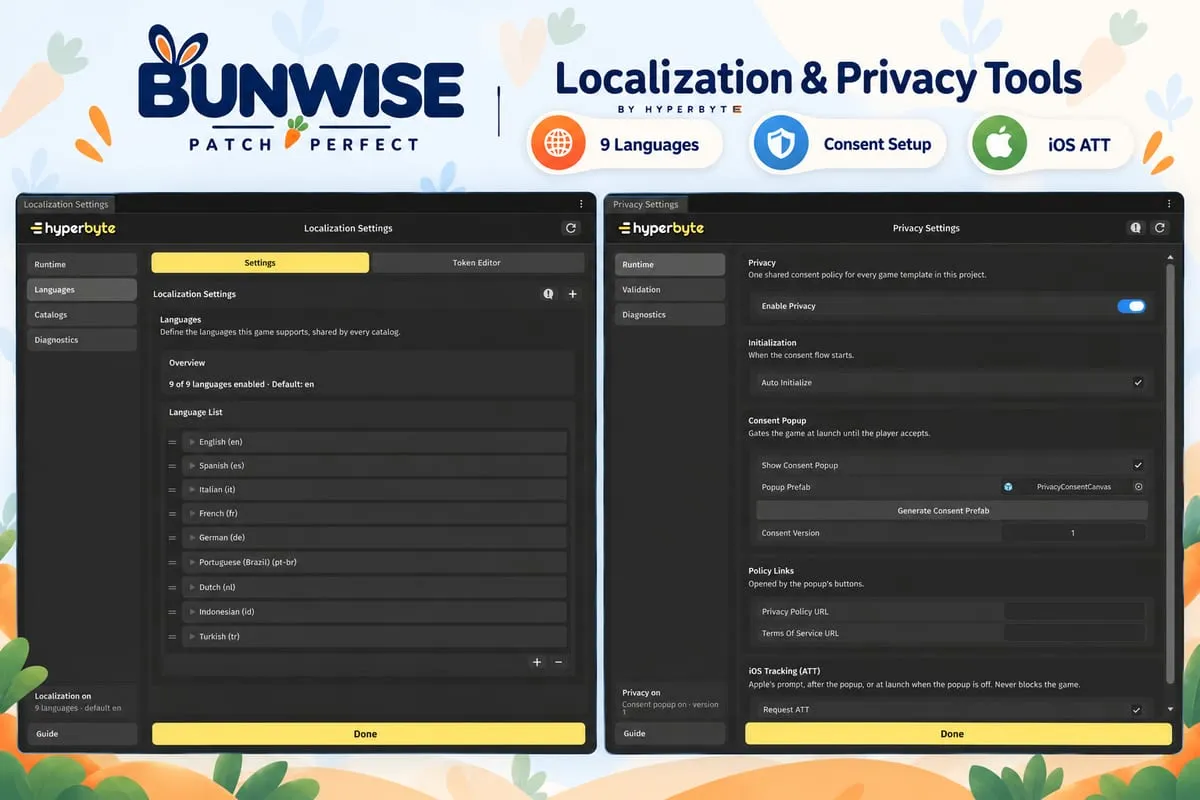Click Done in Privacy Settings window

pos(958,734)
